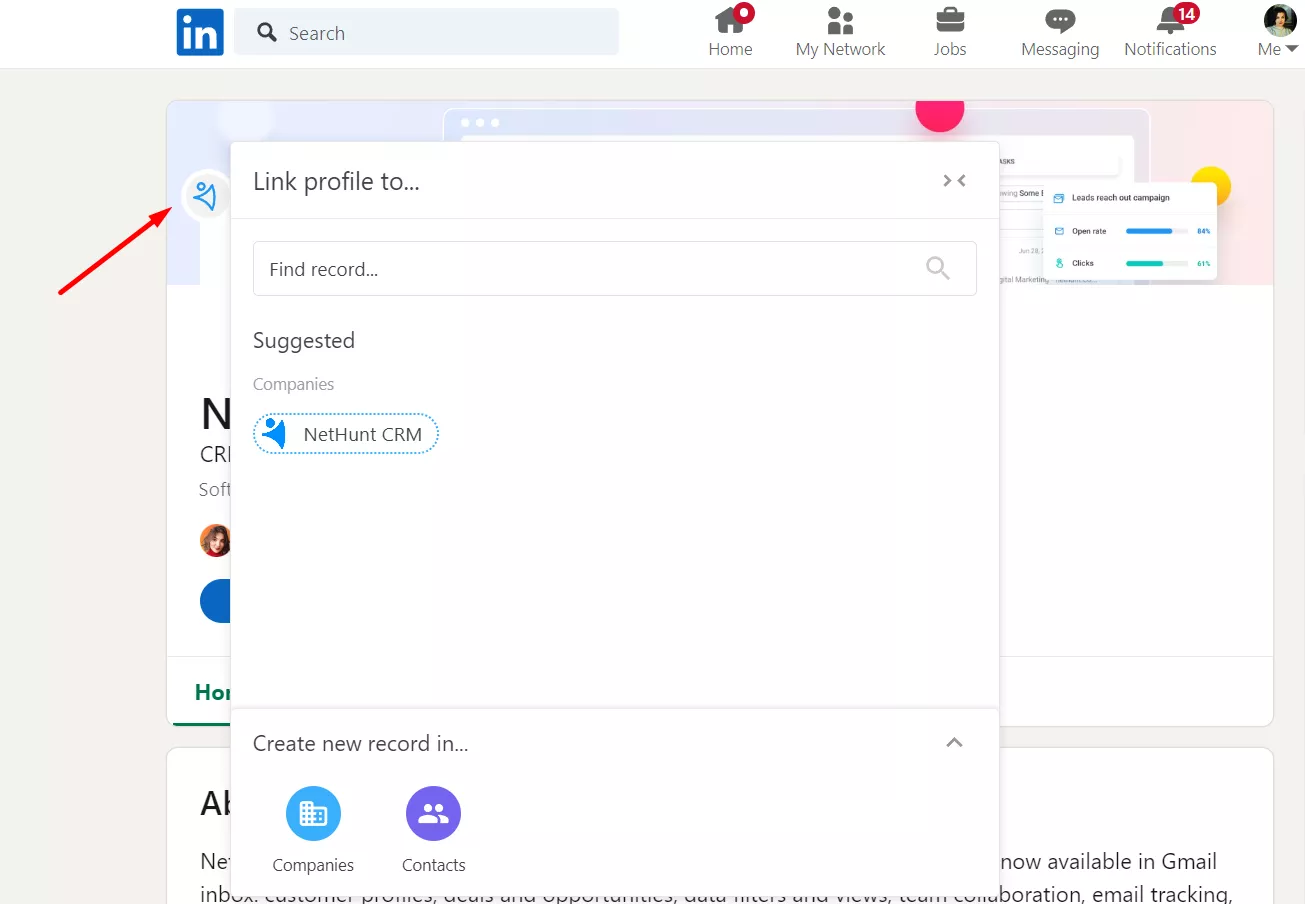This screenshot has width=1305, height=904.
Task: Click the LinkedIn Search box
Action: (x=426, y=32)
